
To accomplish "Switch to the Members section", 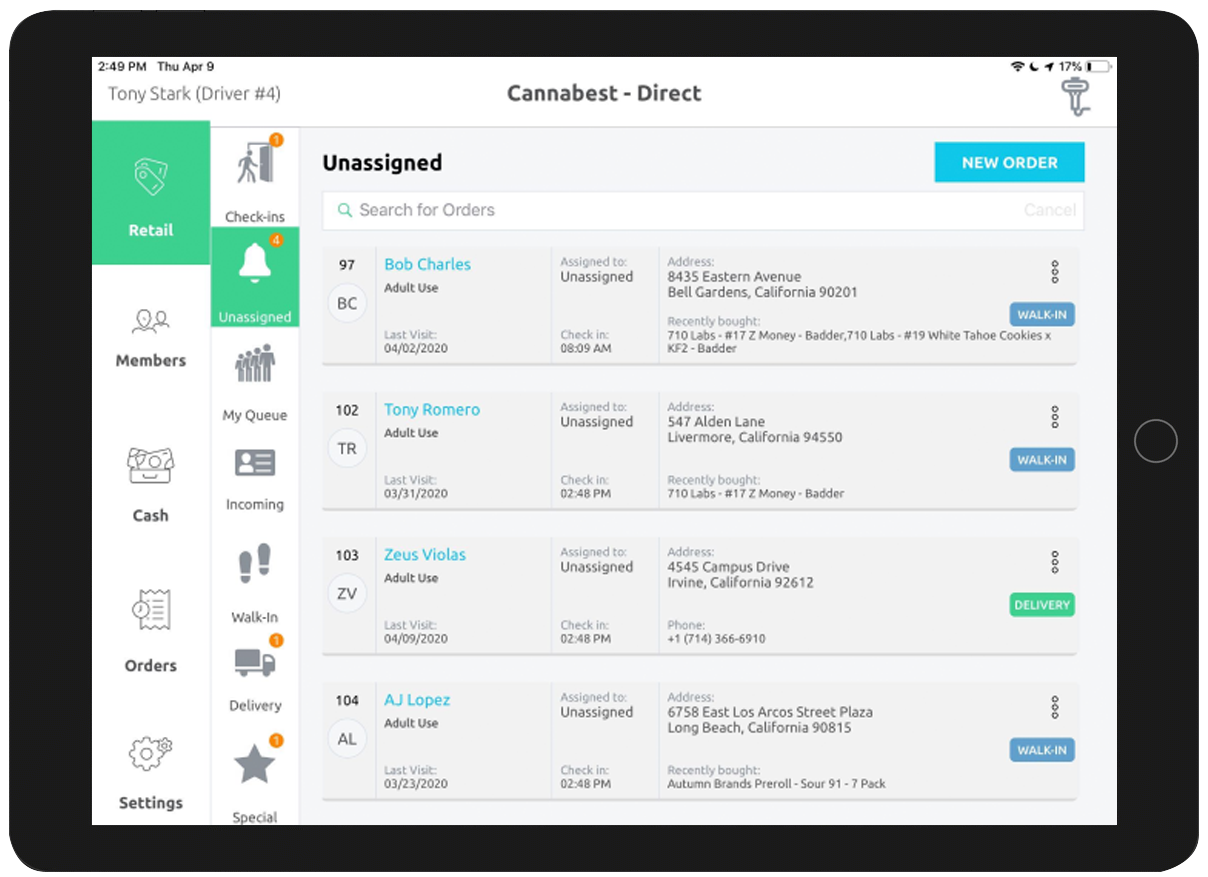I will 150,335.
